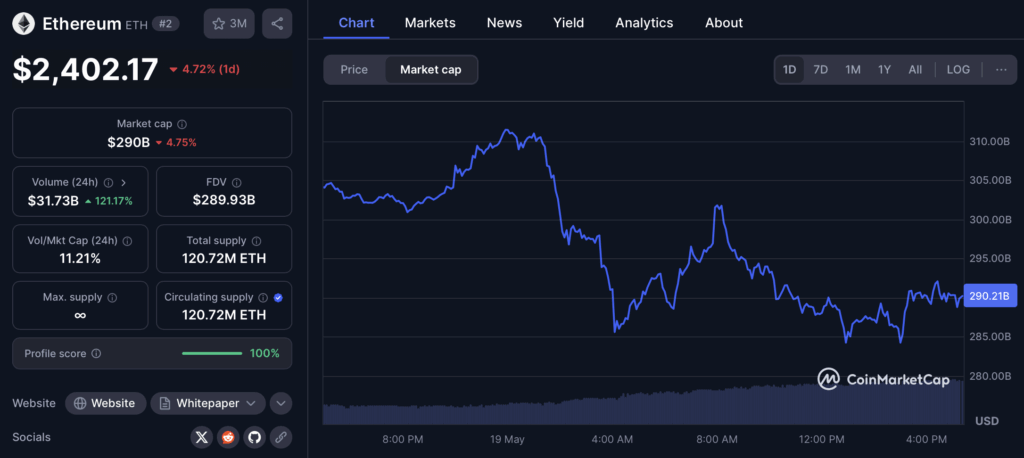Open the Whitepaper dropdown
Viewport: 1024px width, 458px height.
(x=208, y=403)
